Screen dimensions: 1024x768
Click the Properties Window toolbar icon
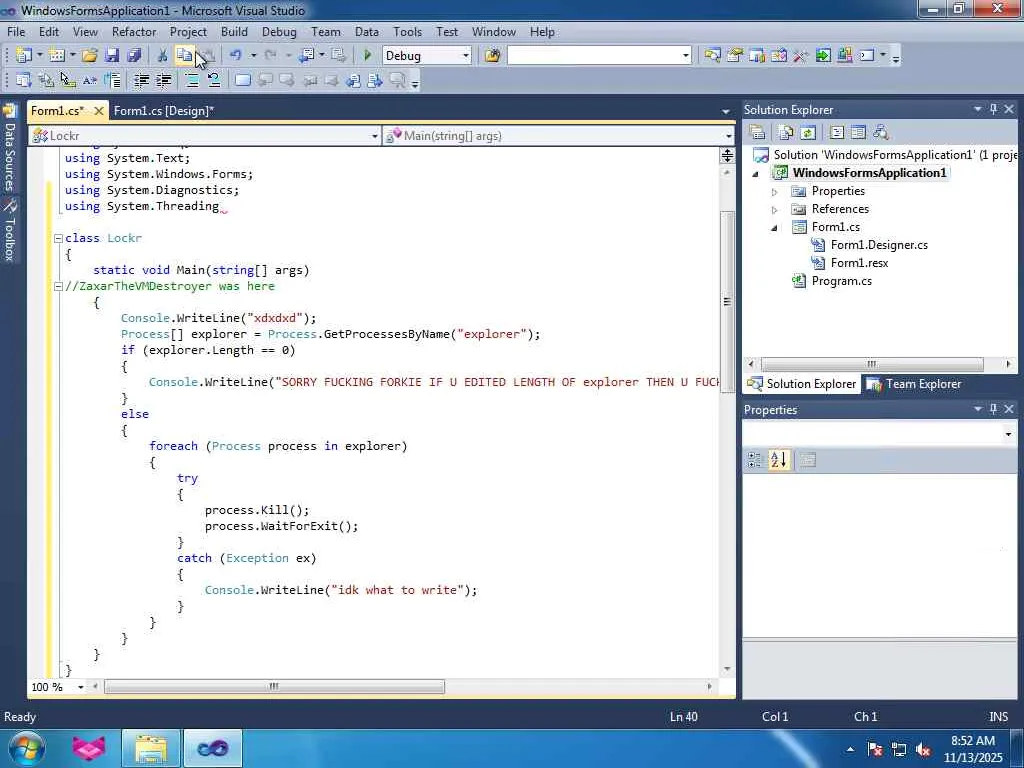[x=735, y=56]
